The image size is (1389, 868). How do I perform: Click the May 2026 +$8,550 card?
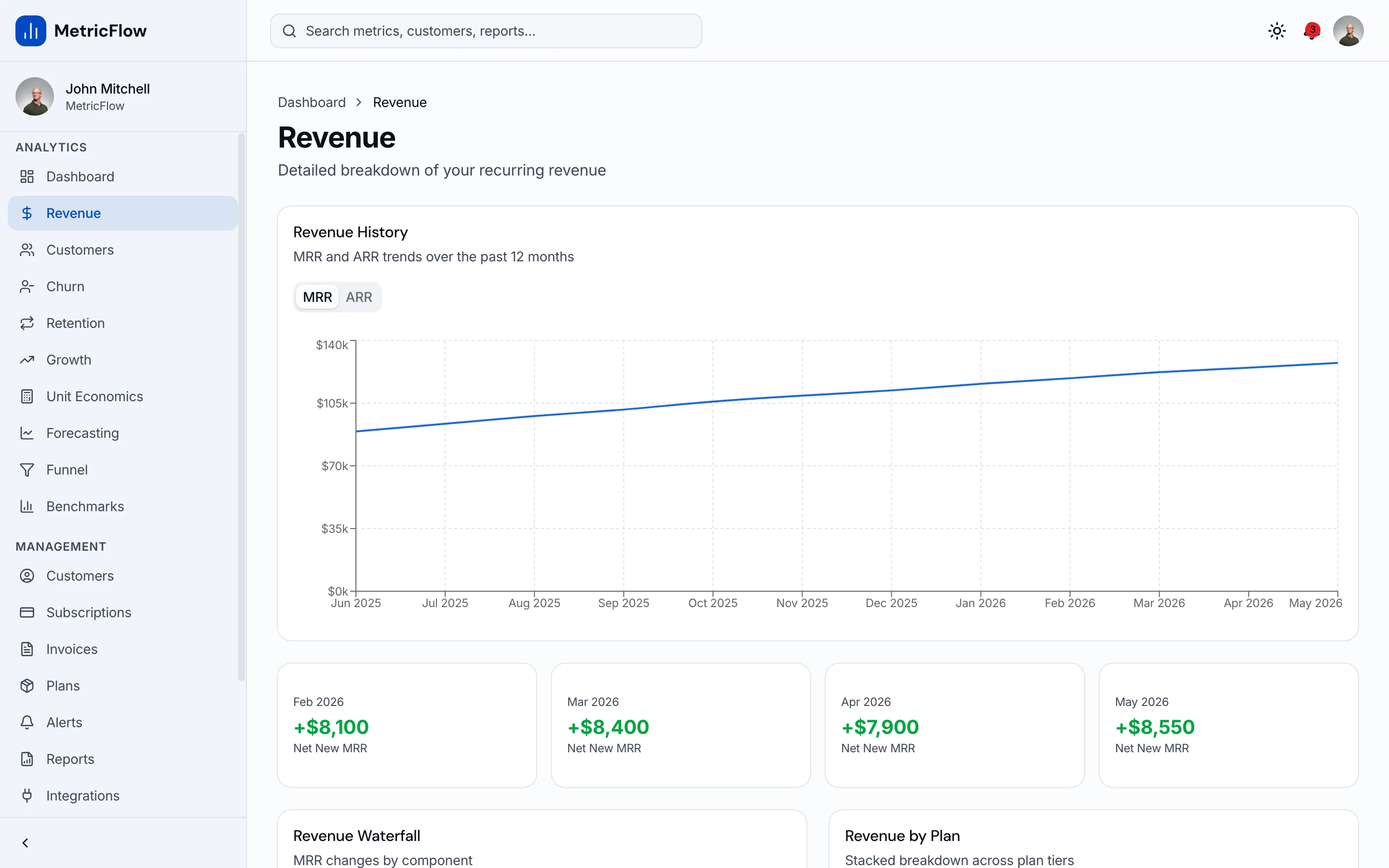1228,725
